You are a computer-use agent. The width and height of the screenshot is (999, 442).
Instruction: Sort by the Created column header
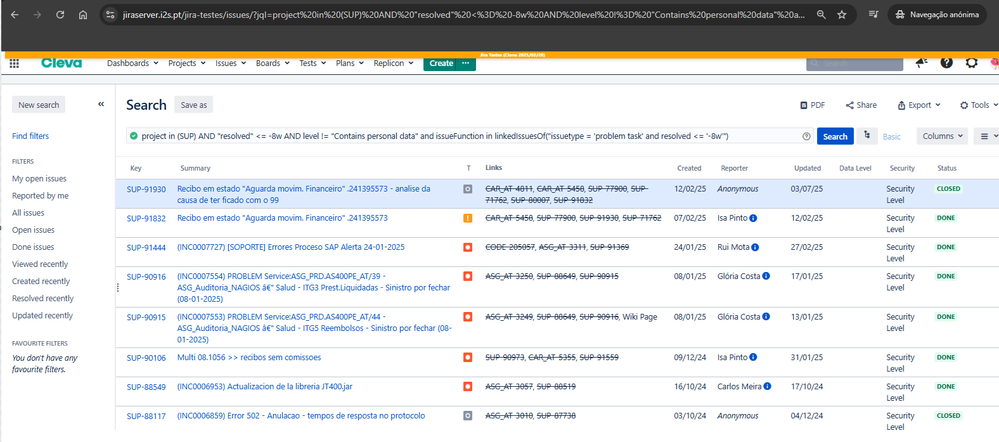click(x=689, y=168)
